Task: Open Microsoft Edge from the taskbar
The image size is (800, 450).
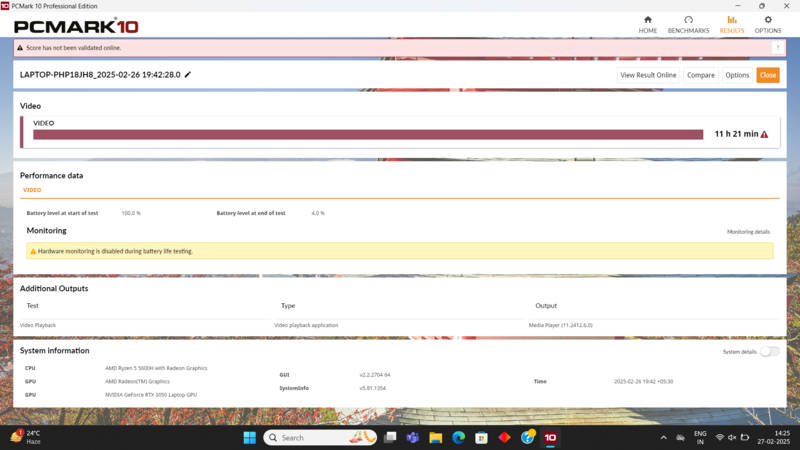Action: coord(458,437)
